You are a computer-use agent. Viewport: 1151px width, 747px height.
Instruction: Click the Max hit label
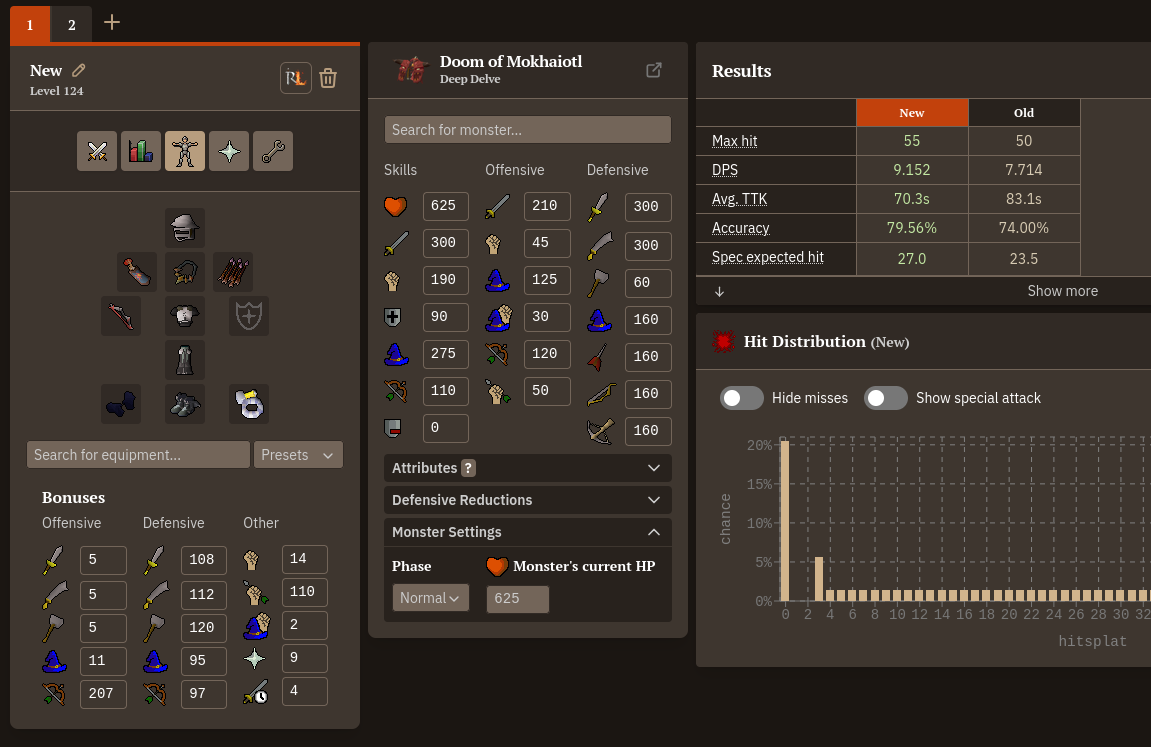pos(734,141)
